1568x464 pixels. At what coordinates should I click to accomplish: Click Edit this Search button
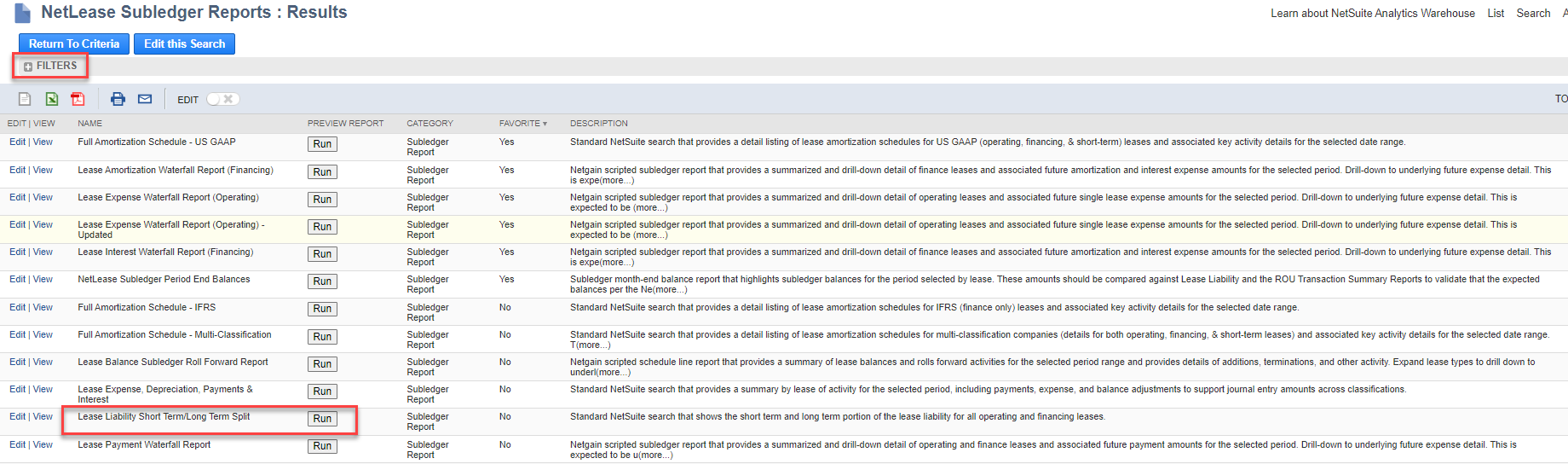click(x=184, y=43)
